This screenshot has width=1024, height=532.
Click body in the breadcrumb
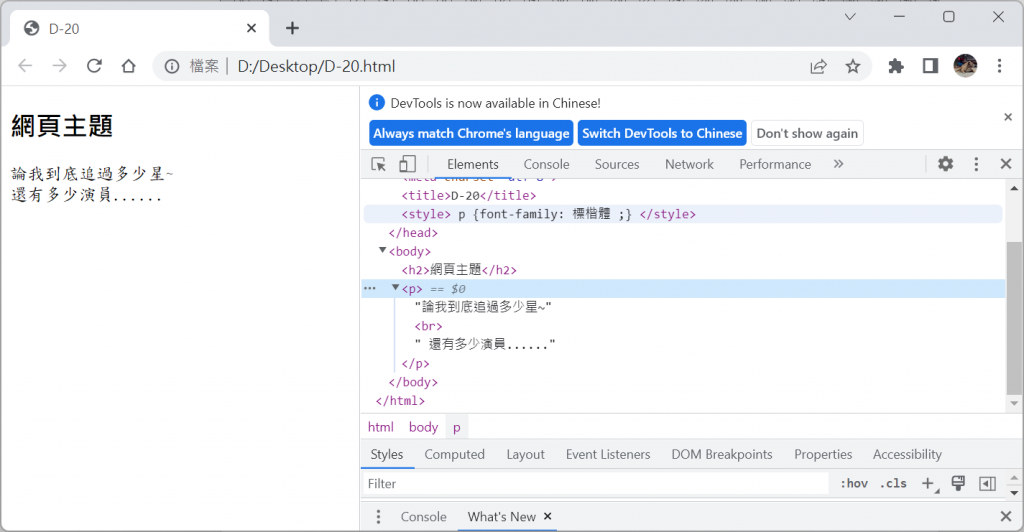pos(423,427)
